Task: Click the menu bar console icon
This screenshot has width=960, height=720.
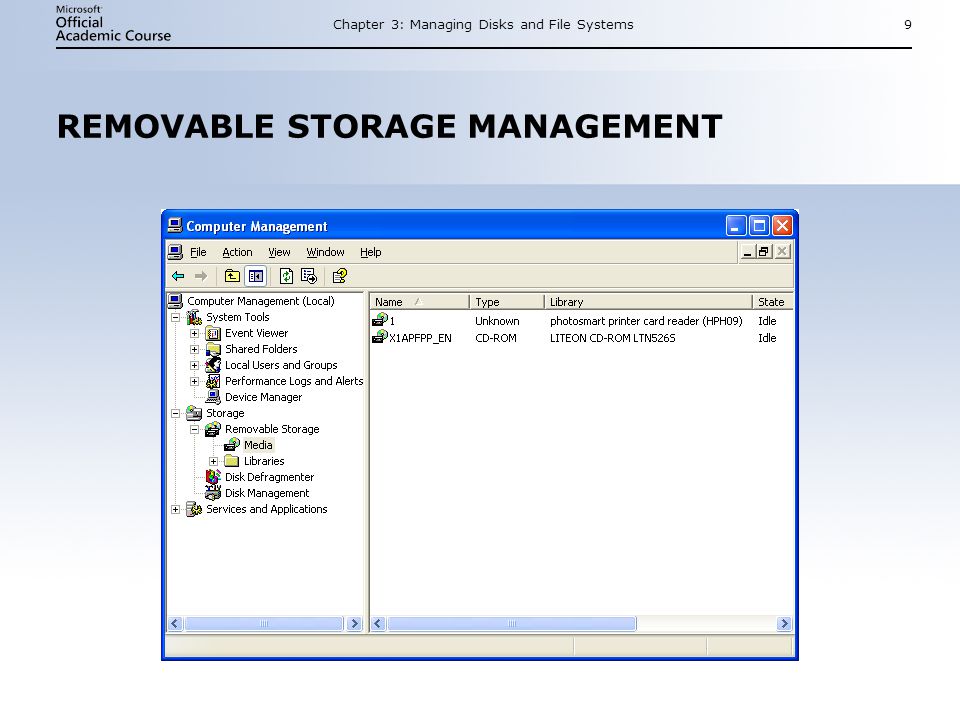Action: pyautogui.click(x=176, y=252)
